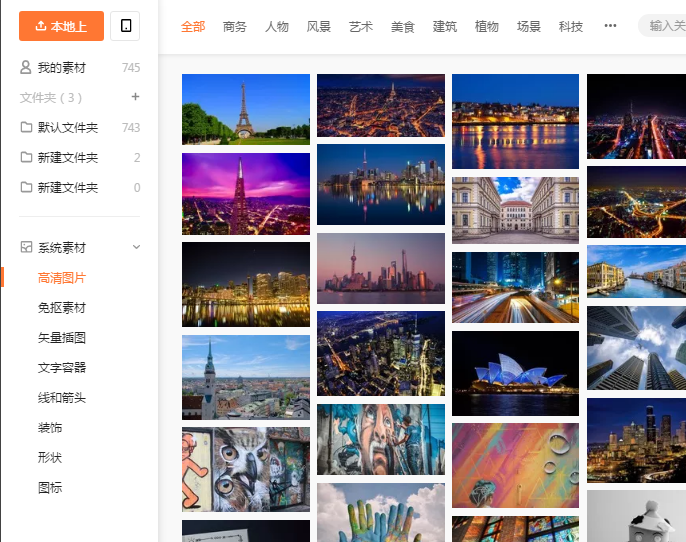686x542 pixels.
Task: Select the stained glass window photo
Action: (515, 529)
